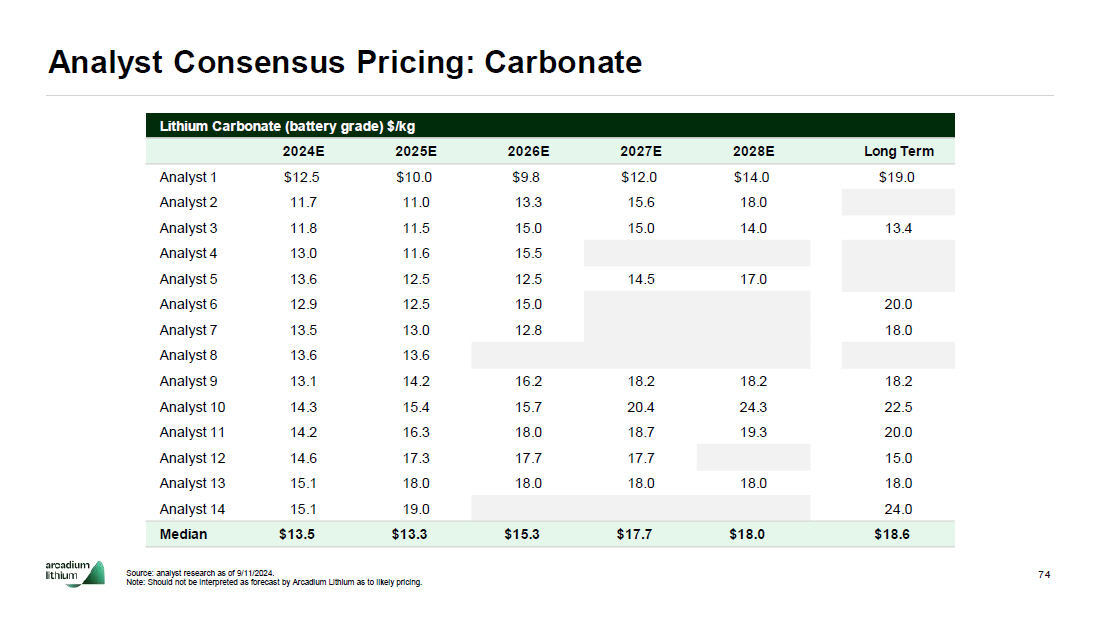1097x617 pixels.
Task: Click the Analyst 14 row label
Action: [x=192, y=509]
